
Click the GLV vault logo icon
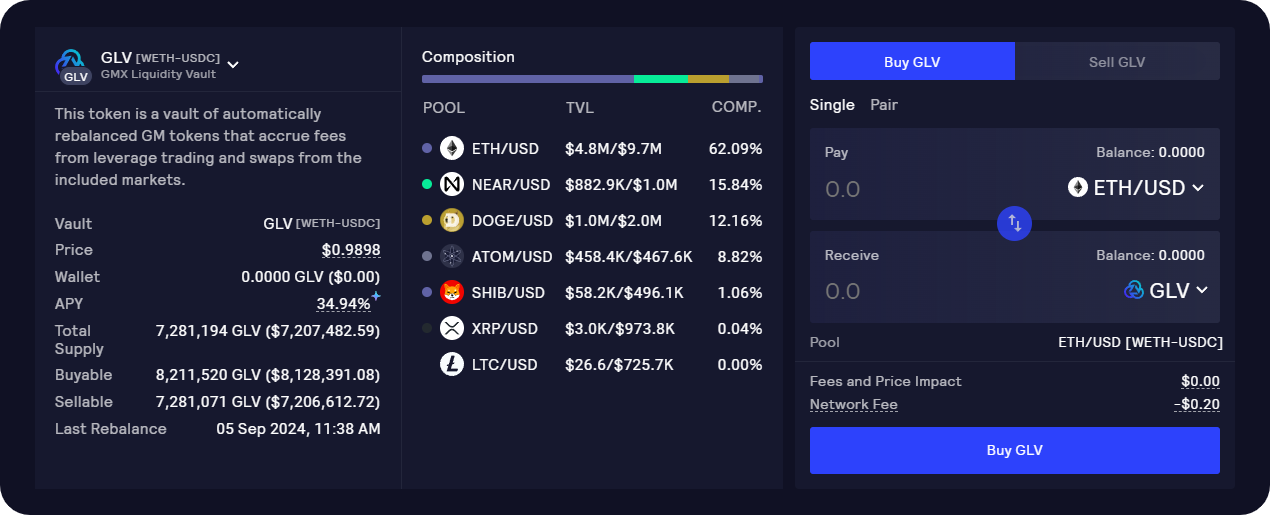(x=74, y=66)
